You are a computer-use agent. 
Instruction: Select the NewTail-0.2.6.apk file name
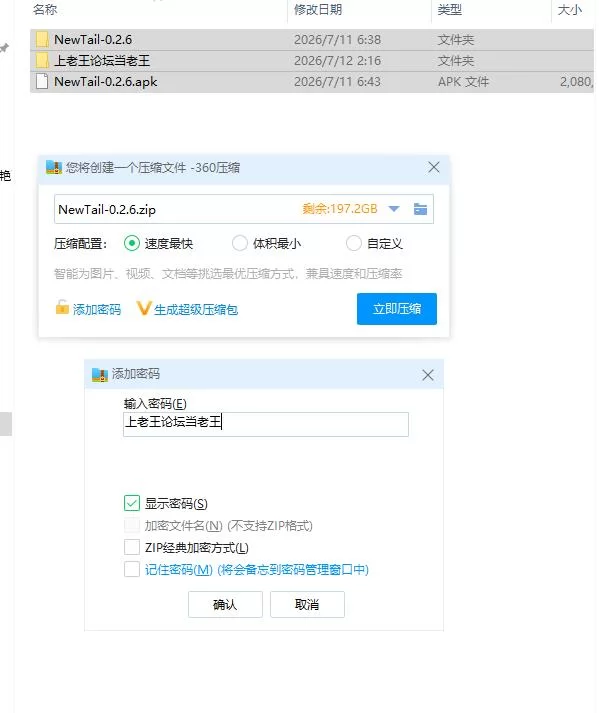(x=106, y=81)
